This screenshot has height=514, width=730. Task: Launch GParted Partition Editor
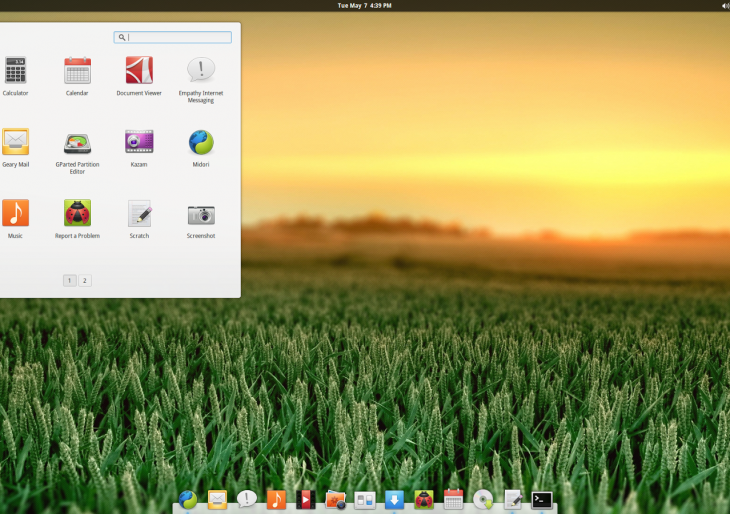[x=77, y=142]
